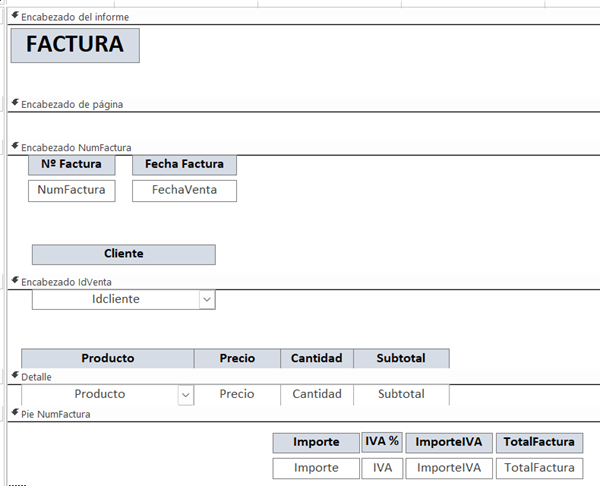Click the Encabezado de página section marker icon
The height and width of the screenshot is (486, 600).
point(14,103)
